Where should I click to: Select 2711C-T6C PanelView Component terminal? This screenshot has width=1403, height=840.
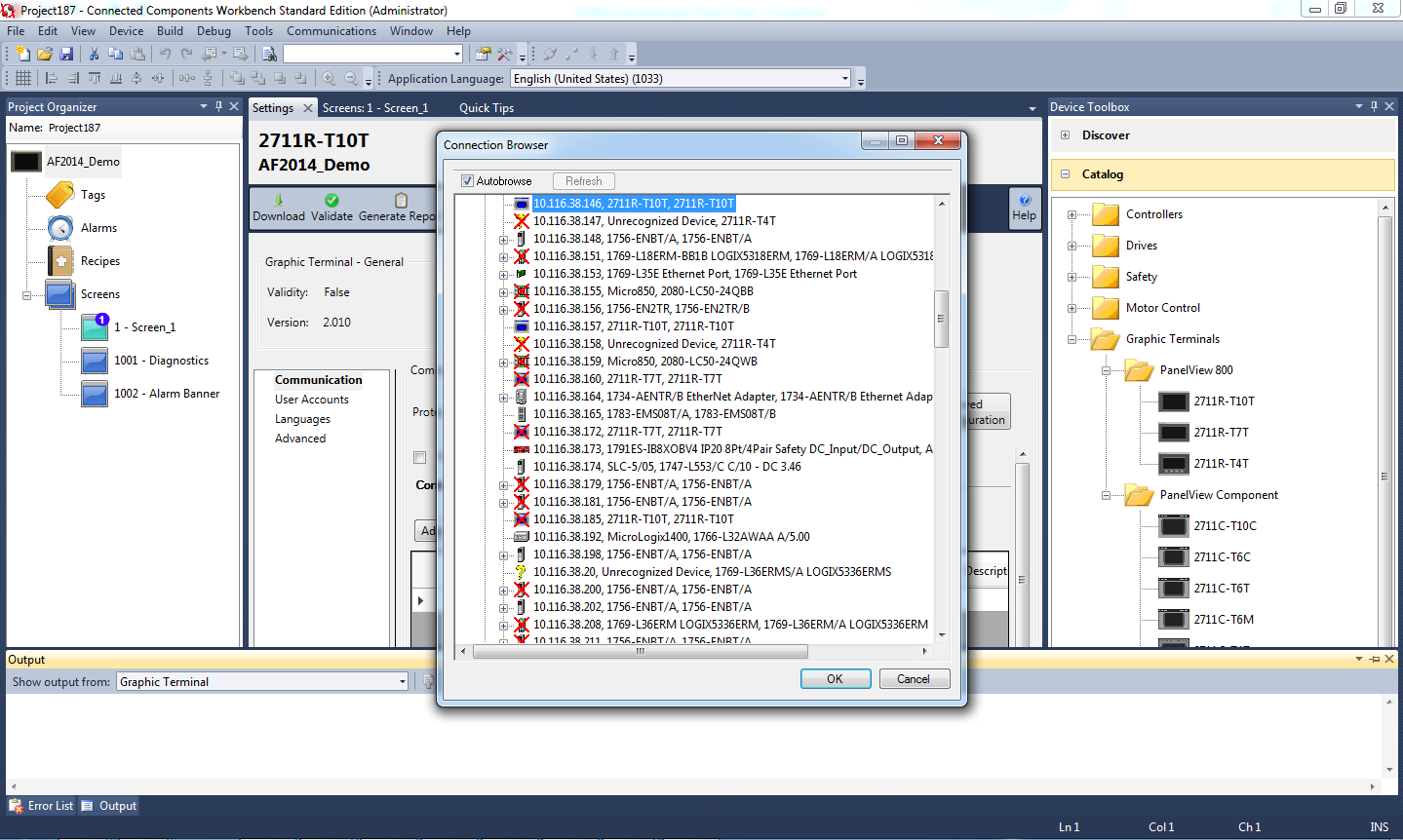pos(1222,557)
